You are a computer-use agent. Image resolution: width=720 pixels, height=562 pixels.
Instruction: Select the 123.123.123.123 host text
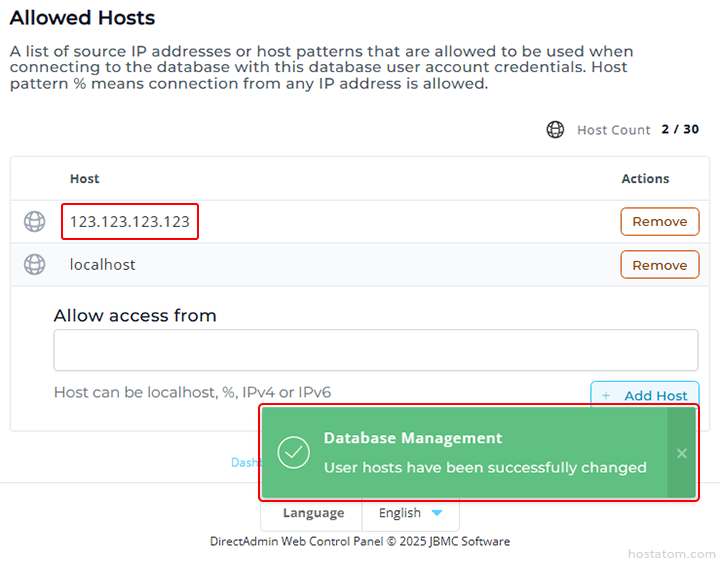(x=130, y=221)
